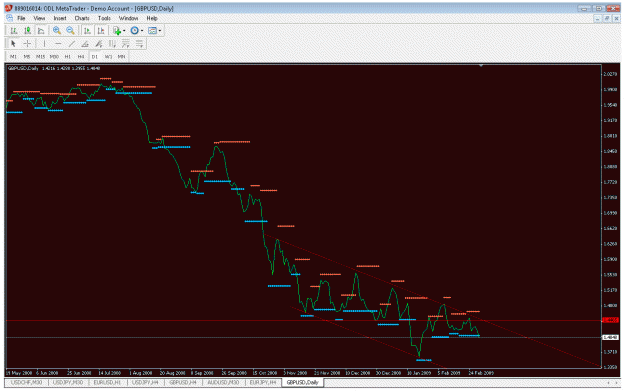Open the File menu
625x392 pixels.
pos(21,18)
